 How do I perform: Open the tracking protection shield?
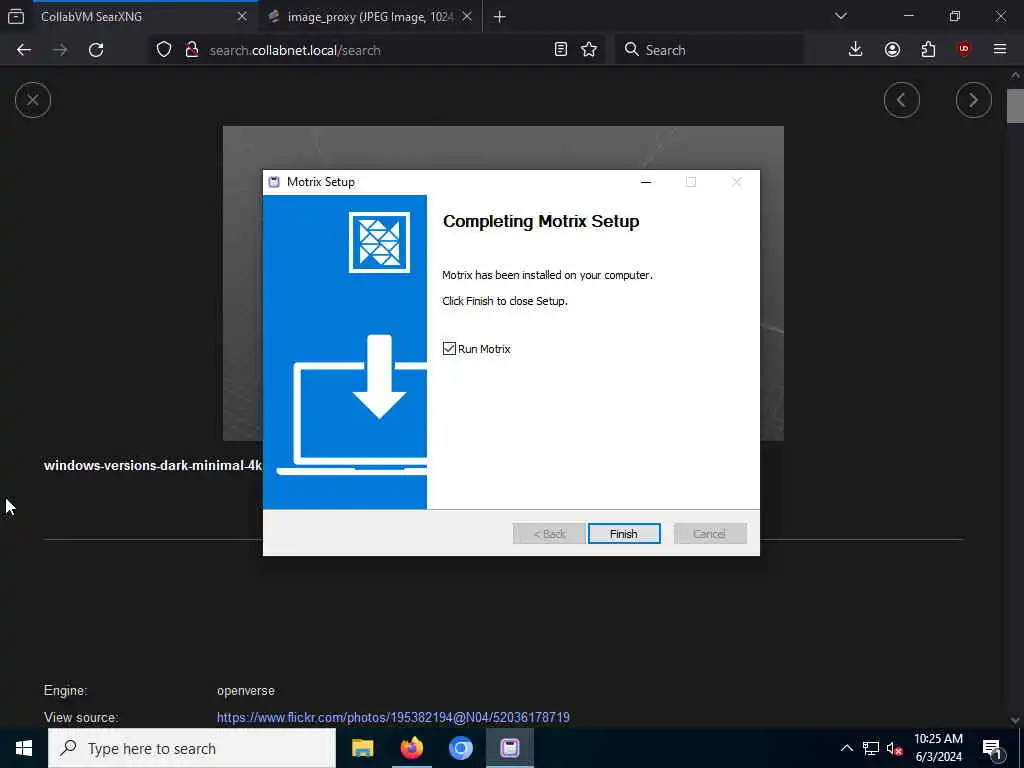coord(164,50)
